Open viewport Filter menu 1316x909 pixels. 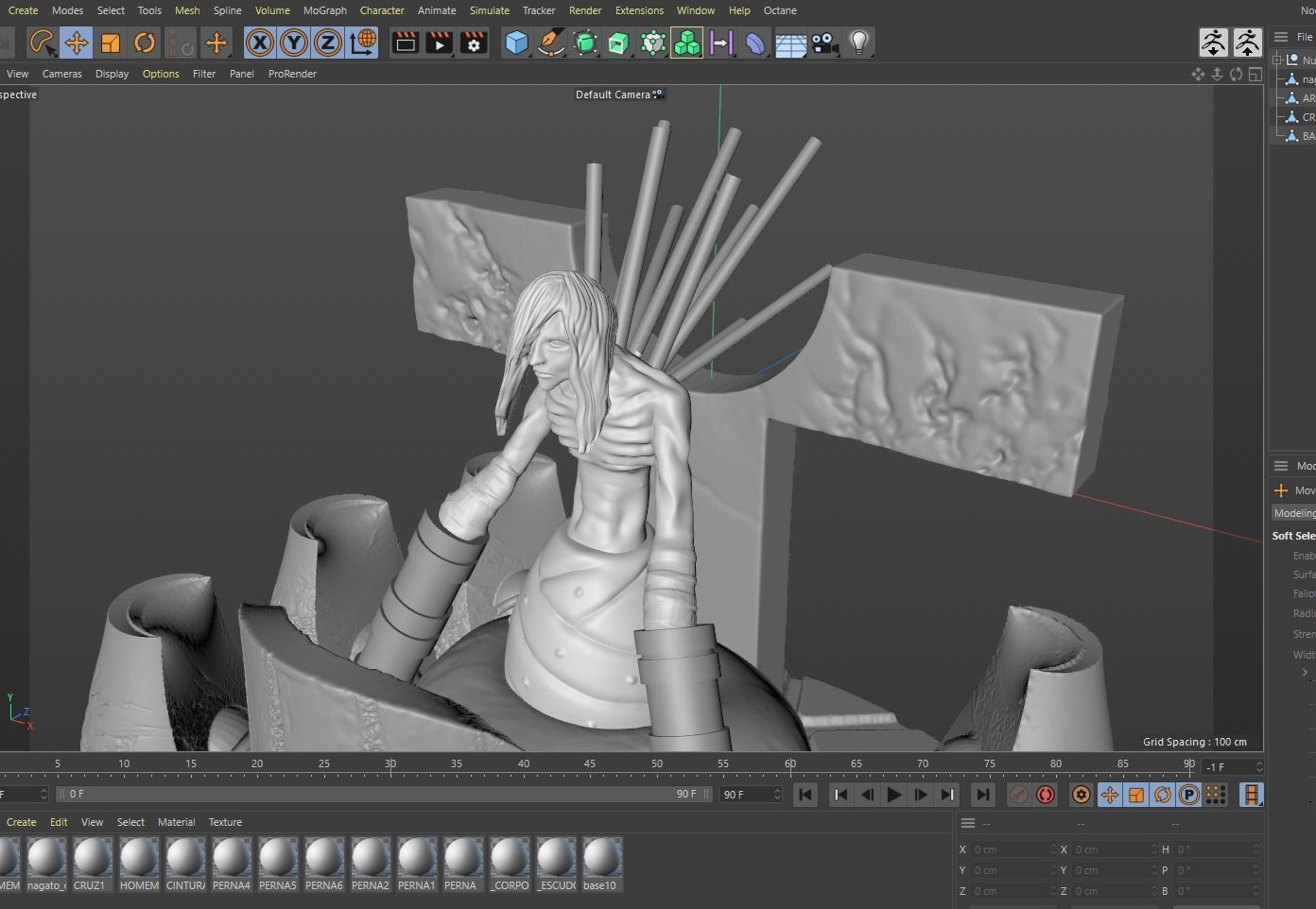click(x=204, y=74)
